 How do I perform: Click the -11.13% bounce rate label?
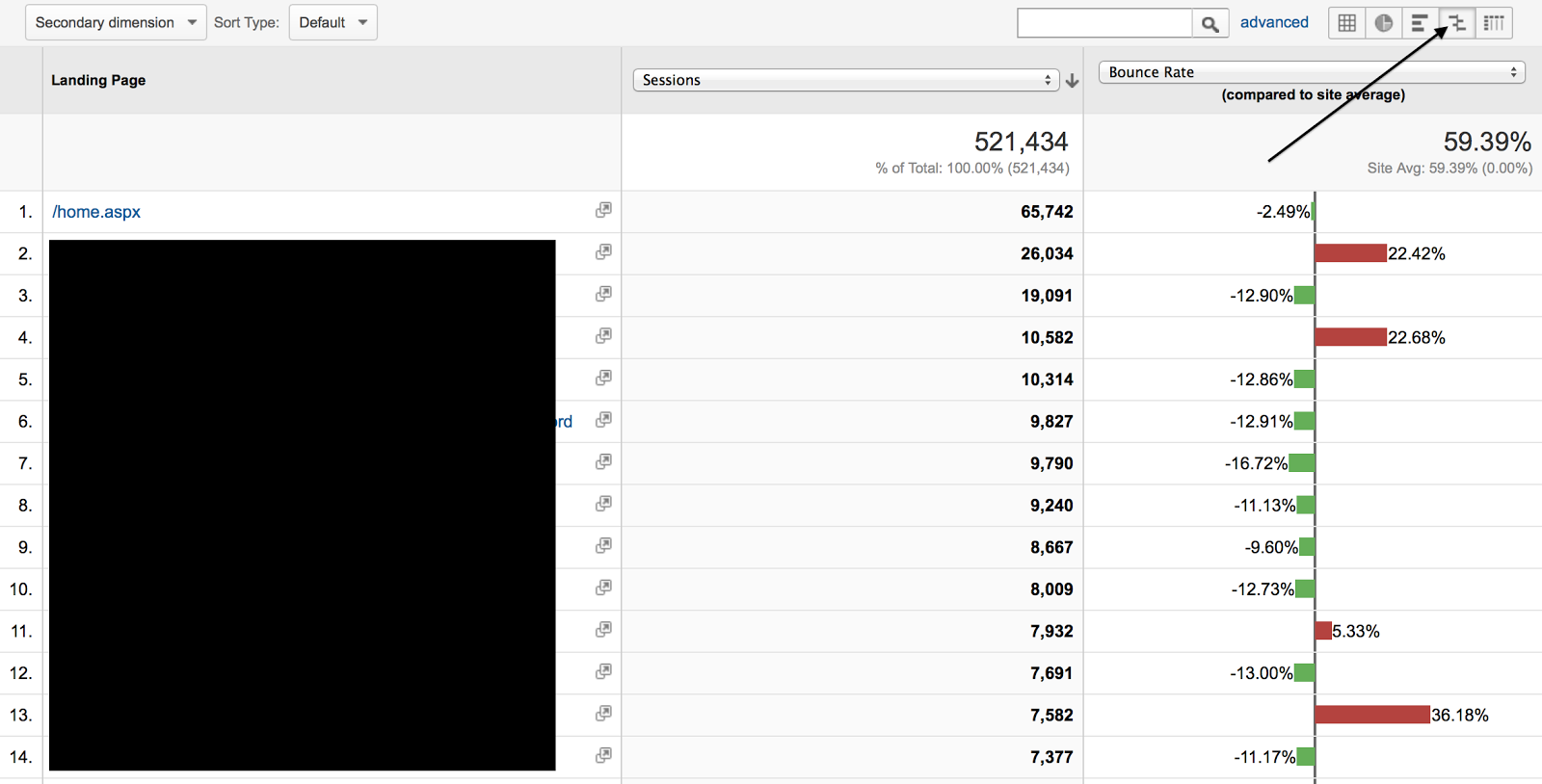point(1264,505)
